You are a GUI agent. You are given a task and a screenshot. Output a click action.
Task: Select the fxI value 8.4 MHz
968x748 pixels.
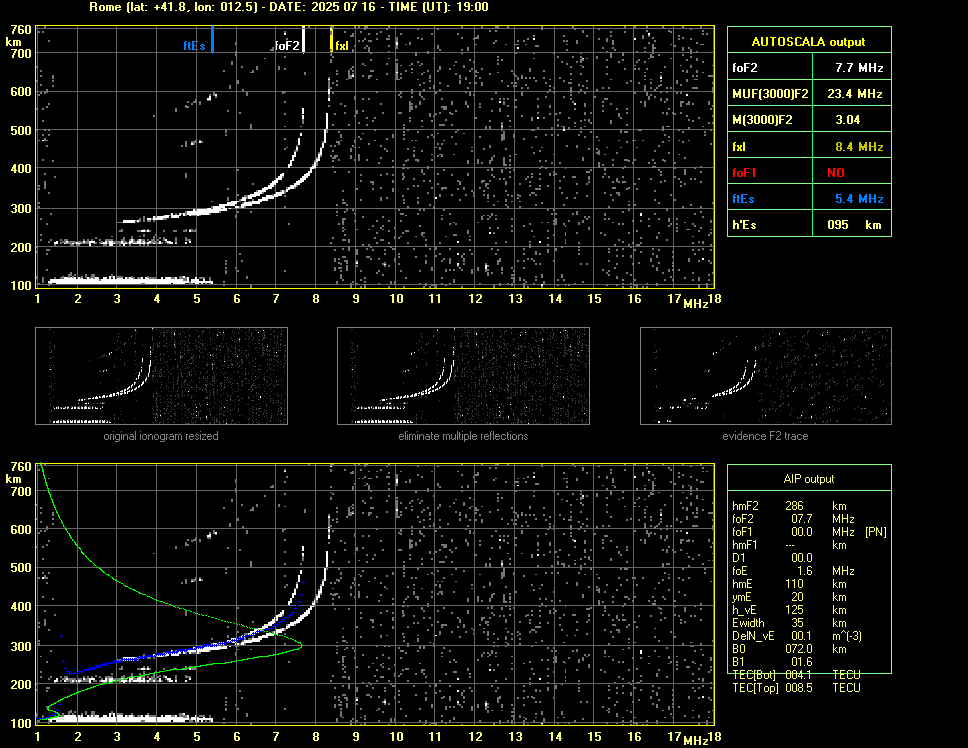tap(859, 147)
